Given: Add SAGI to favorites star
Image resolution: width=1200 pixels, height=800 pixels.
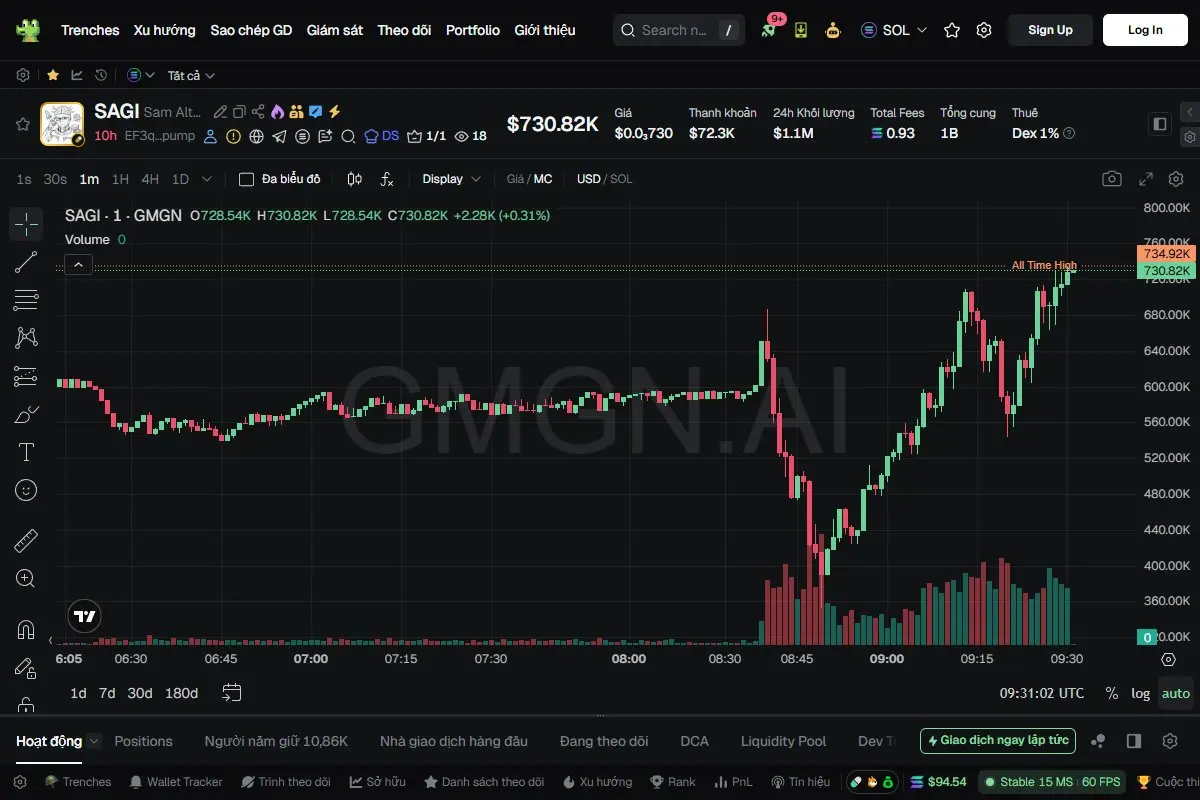Looking at the screenshot, I should [x=22, y=124].
